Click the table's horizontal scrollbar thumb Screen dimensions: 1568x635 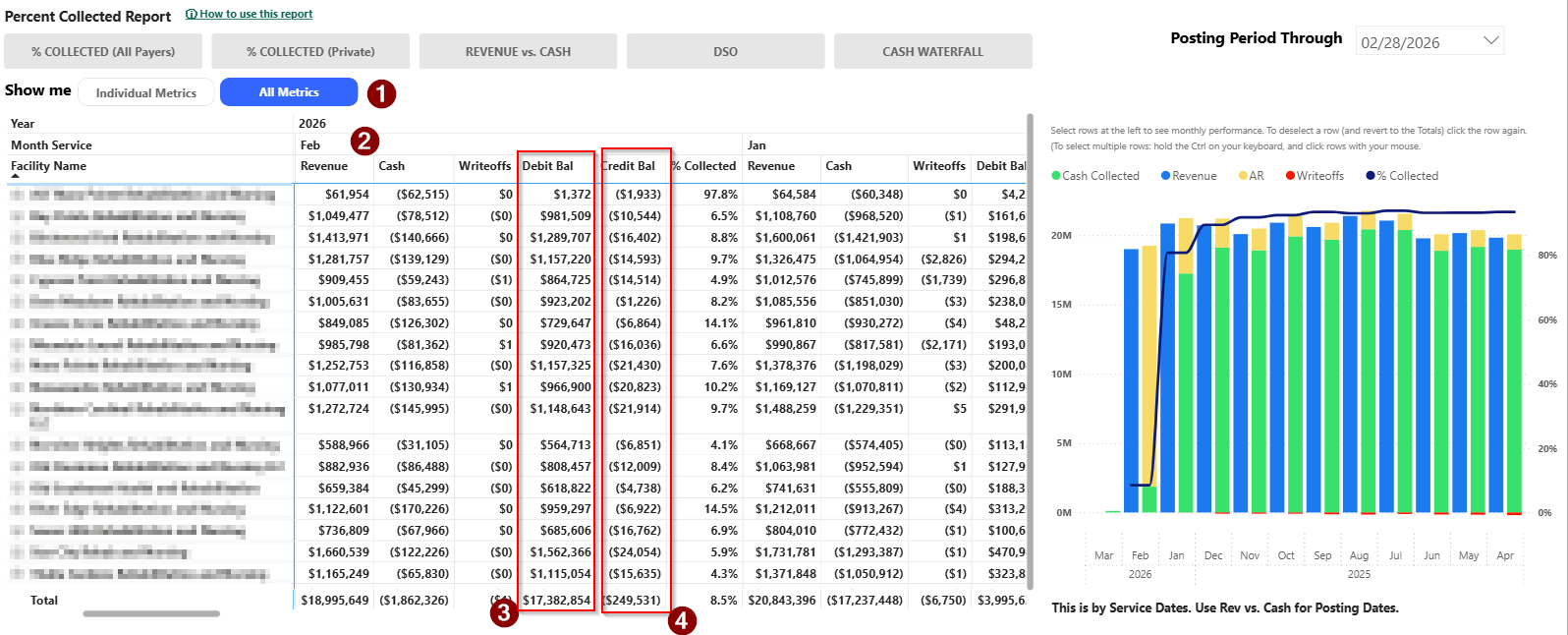coord(151,614)
